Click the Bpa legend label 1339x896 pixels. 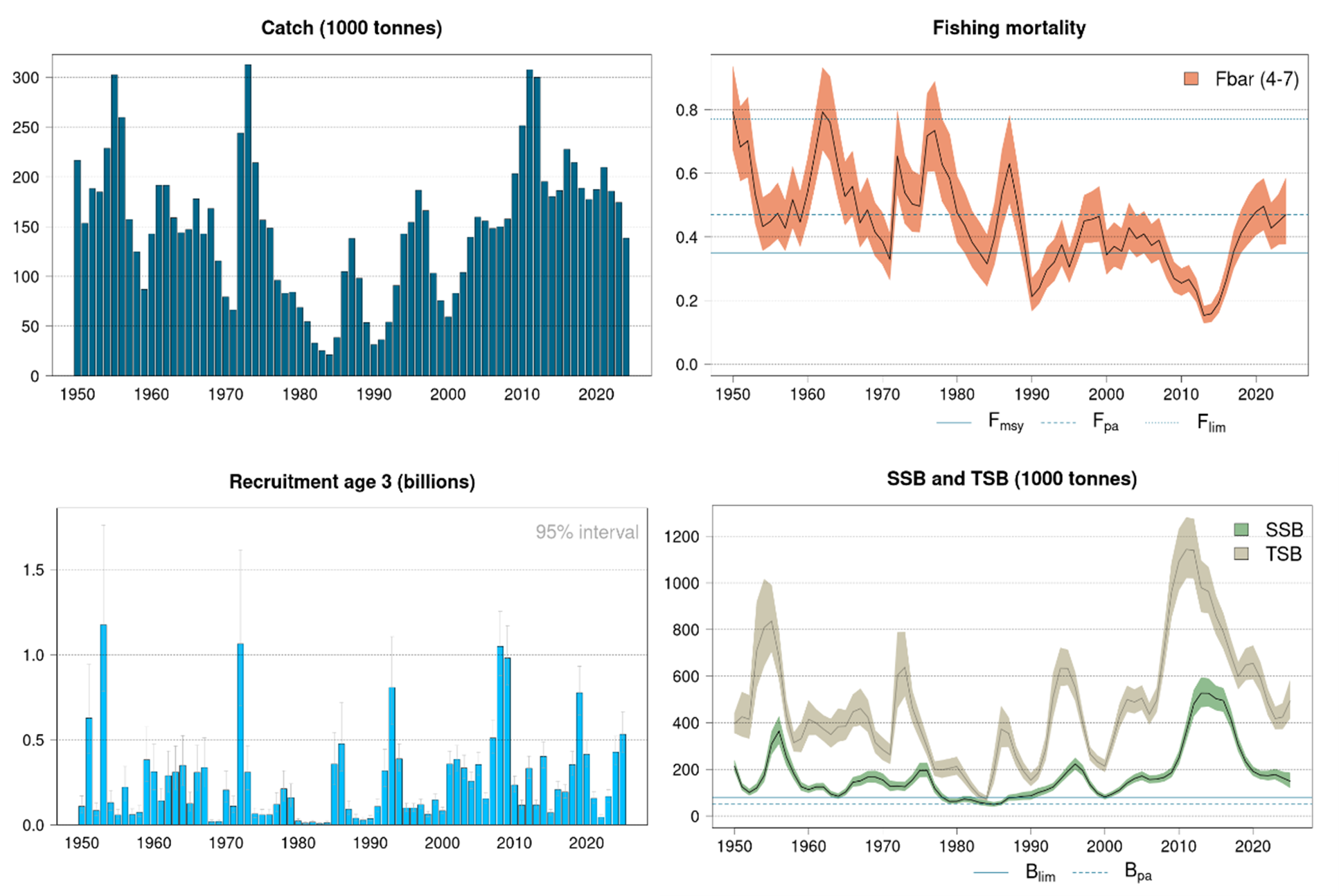1137,871
